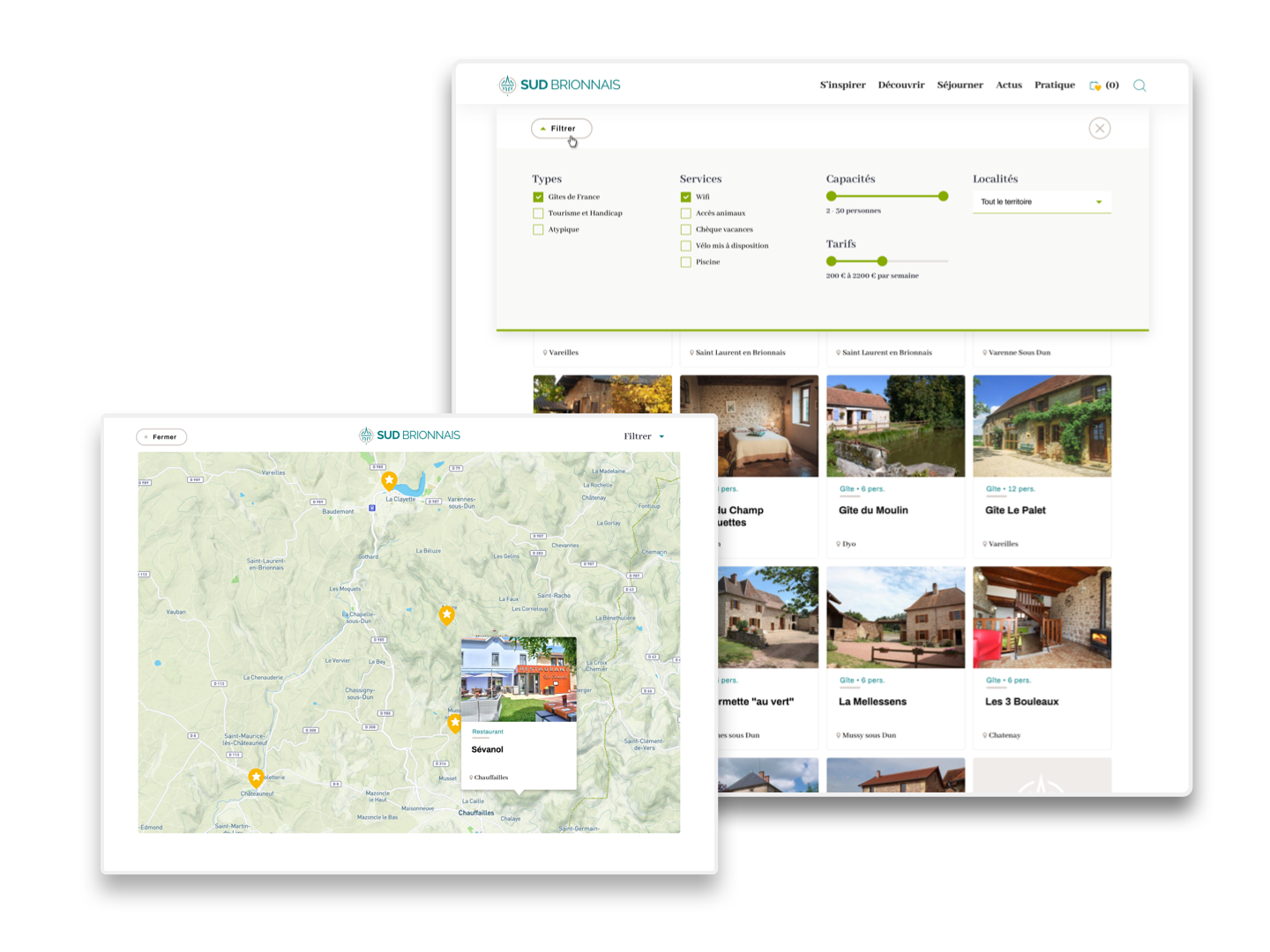Screen dimensions: 1270x952
Task: Open the search magnifier icon
Action: click(1139, 86)
